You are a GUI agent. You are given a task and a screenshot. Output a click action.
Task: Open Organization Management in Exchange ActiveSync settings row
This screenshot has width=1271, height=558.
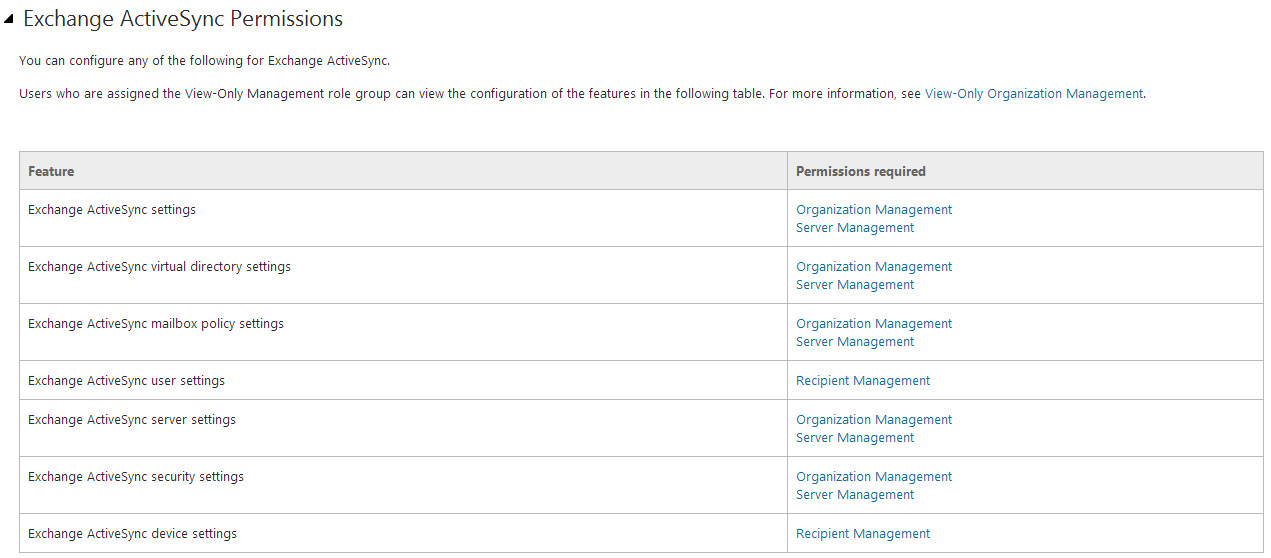pos(874,210)
